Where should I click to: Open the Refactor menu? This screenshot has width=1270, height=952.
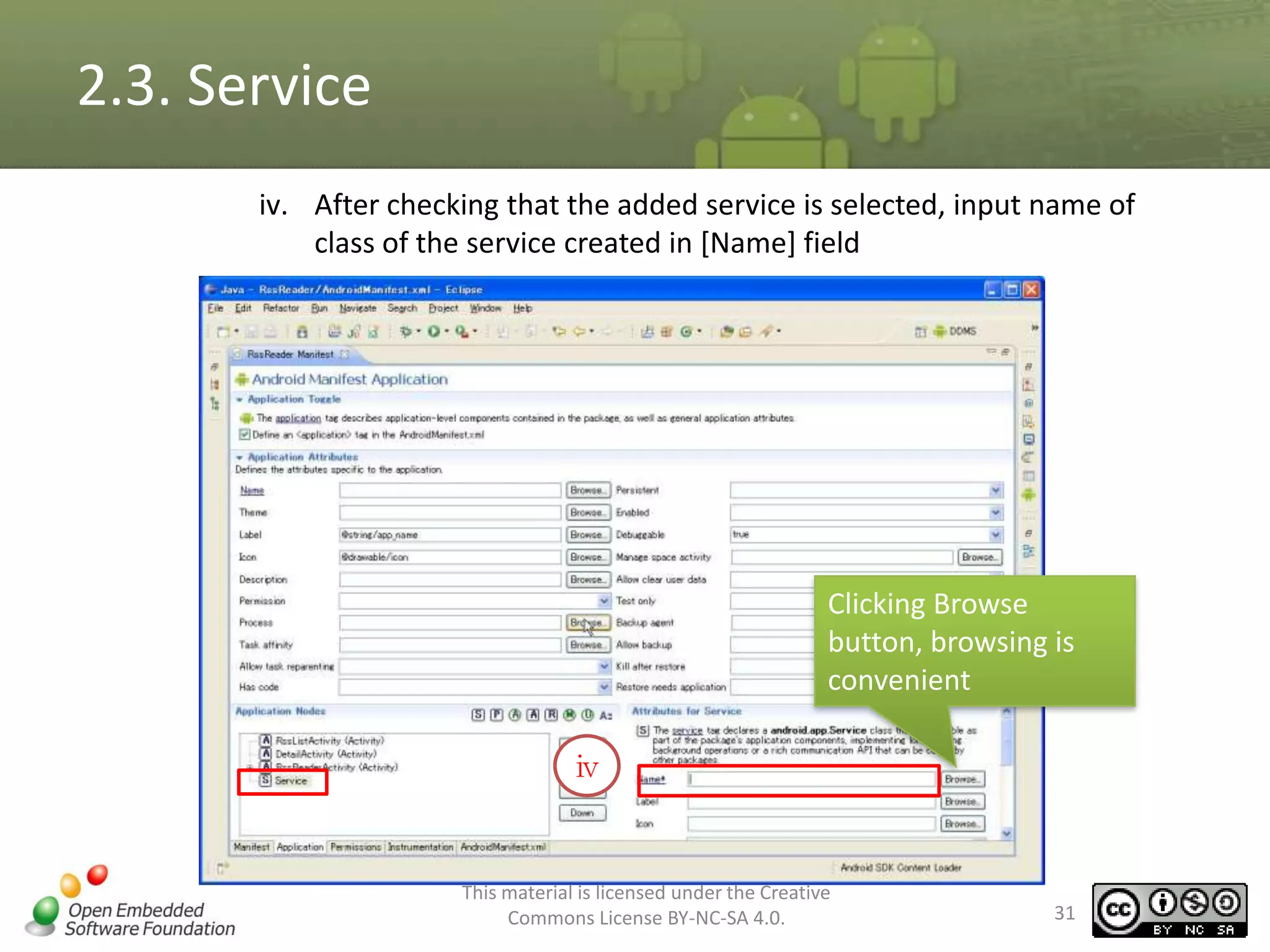tap(281, 308)
